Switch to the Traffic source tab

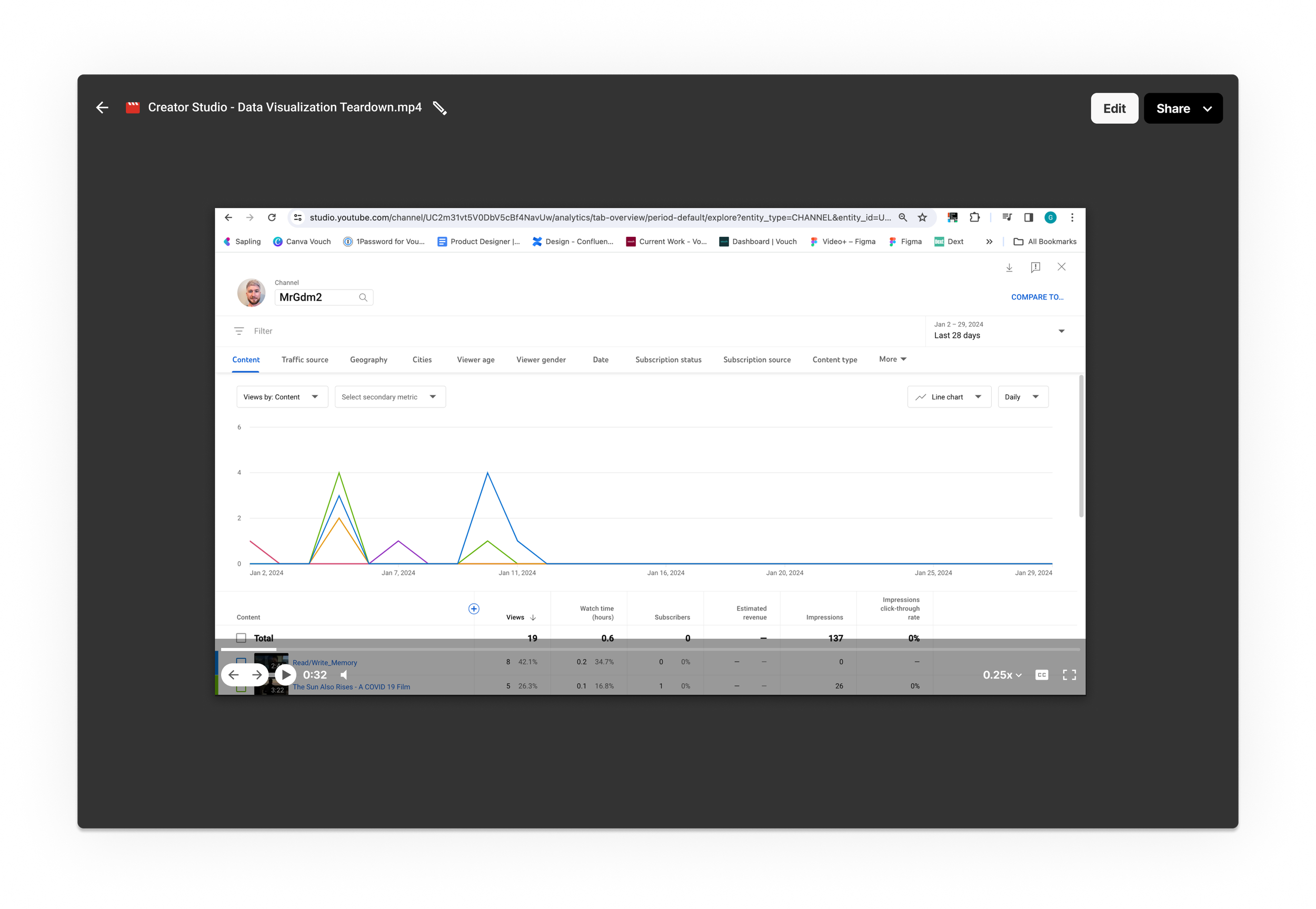tap(305, 359)
